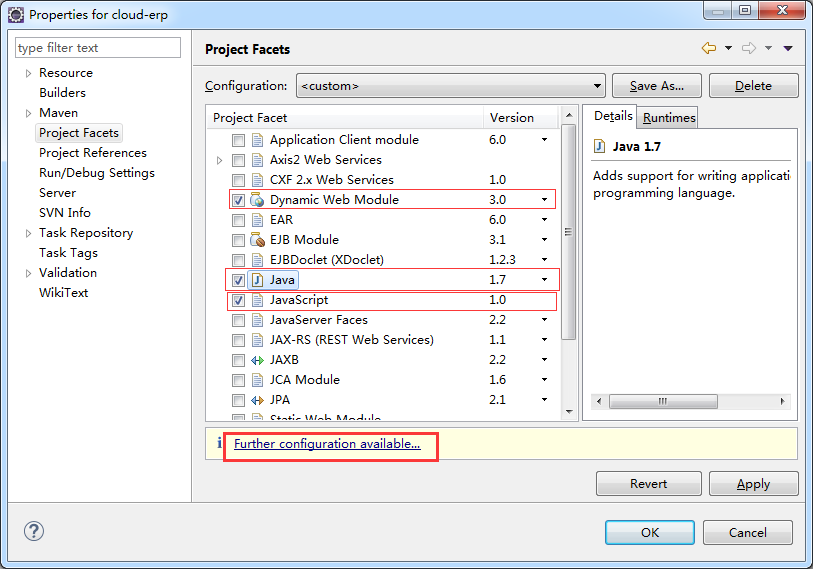Open JavaServer Faces version dropdown
This screenshot has height=569, width=813.
click(x=544, y=320)
